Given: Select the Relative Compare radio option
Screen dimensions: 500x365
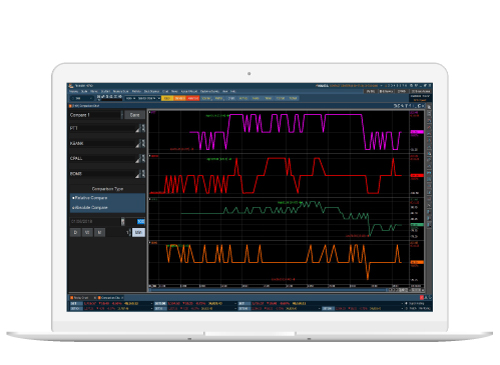Looking at the screenshot, I should [90, 198].
